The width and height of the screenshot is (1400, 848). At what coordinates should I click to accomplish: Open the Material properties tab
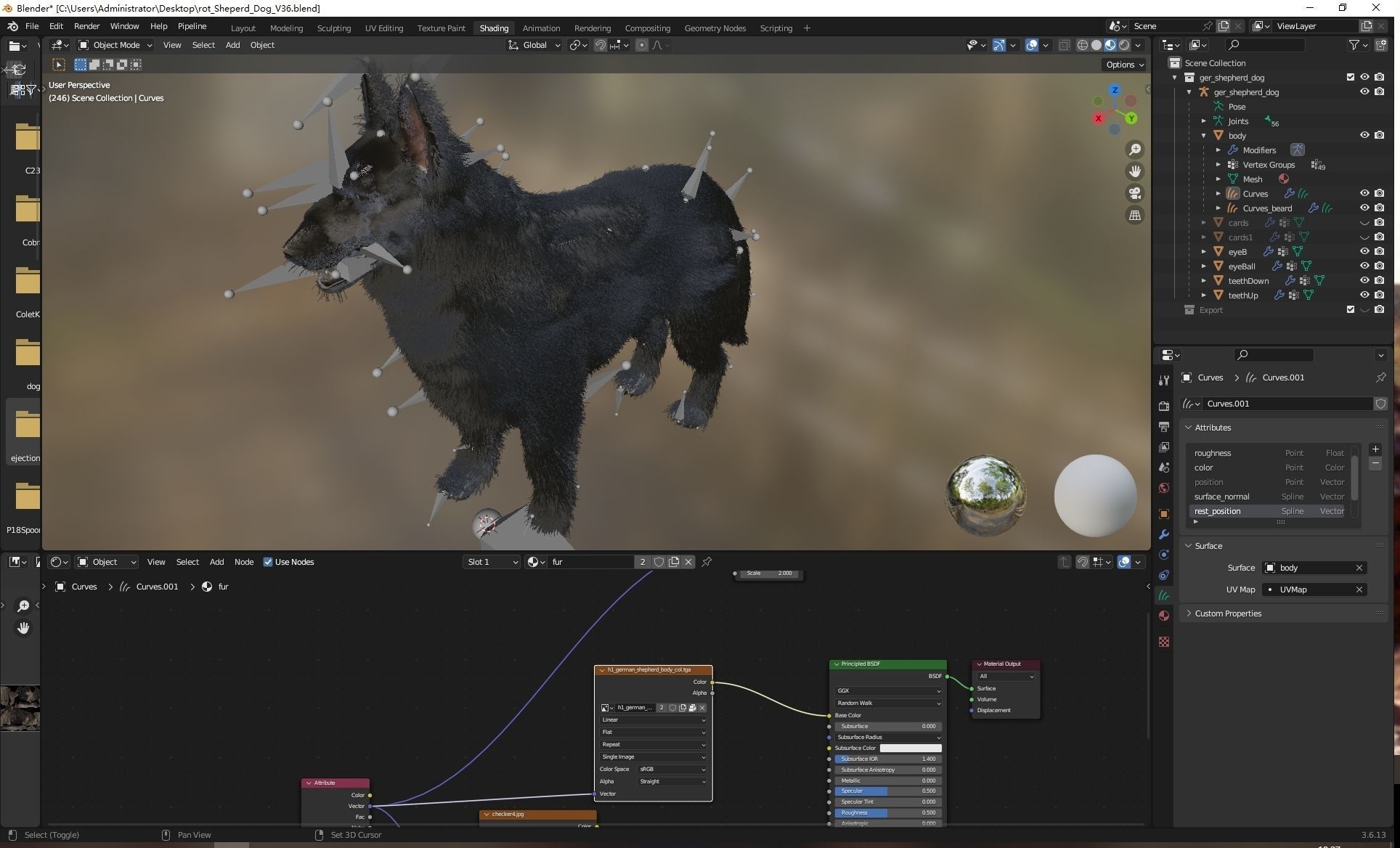pos(1164,616)
